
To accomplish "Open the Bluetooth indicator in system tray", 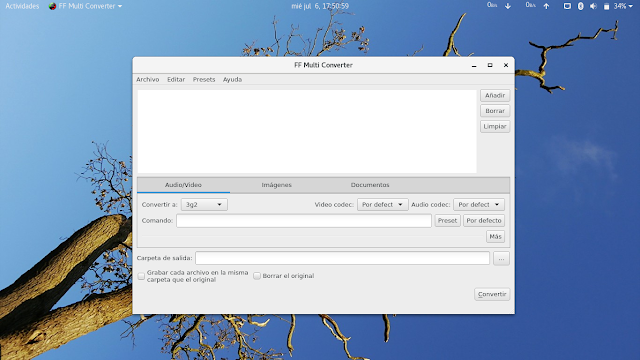I will (580, 6).
